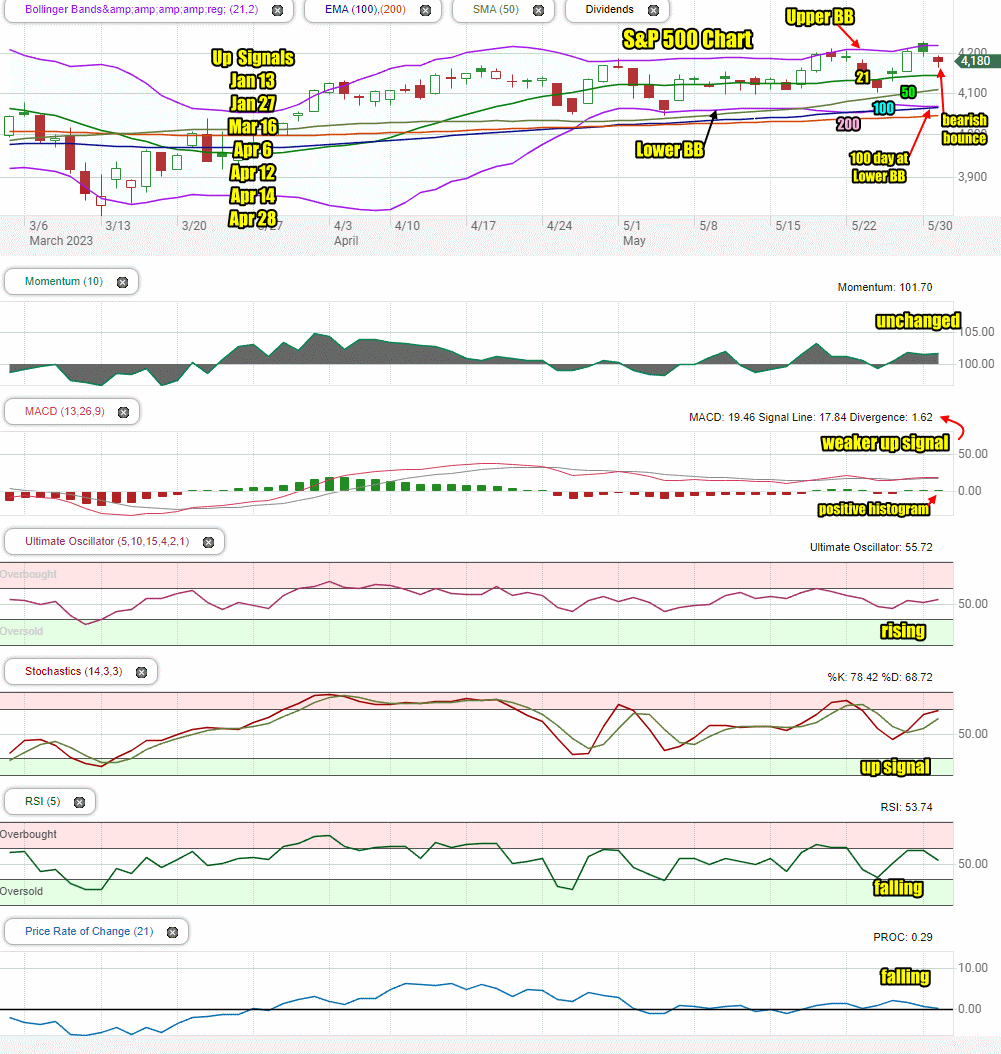Click the Momentum: 101.70 readout
Image resolution: width=1001 pixels, height=1054 pixels.
885,287
